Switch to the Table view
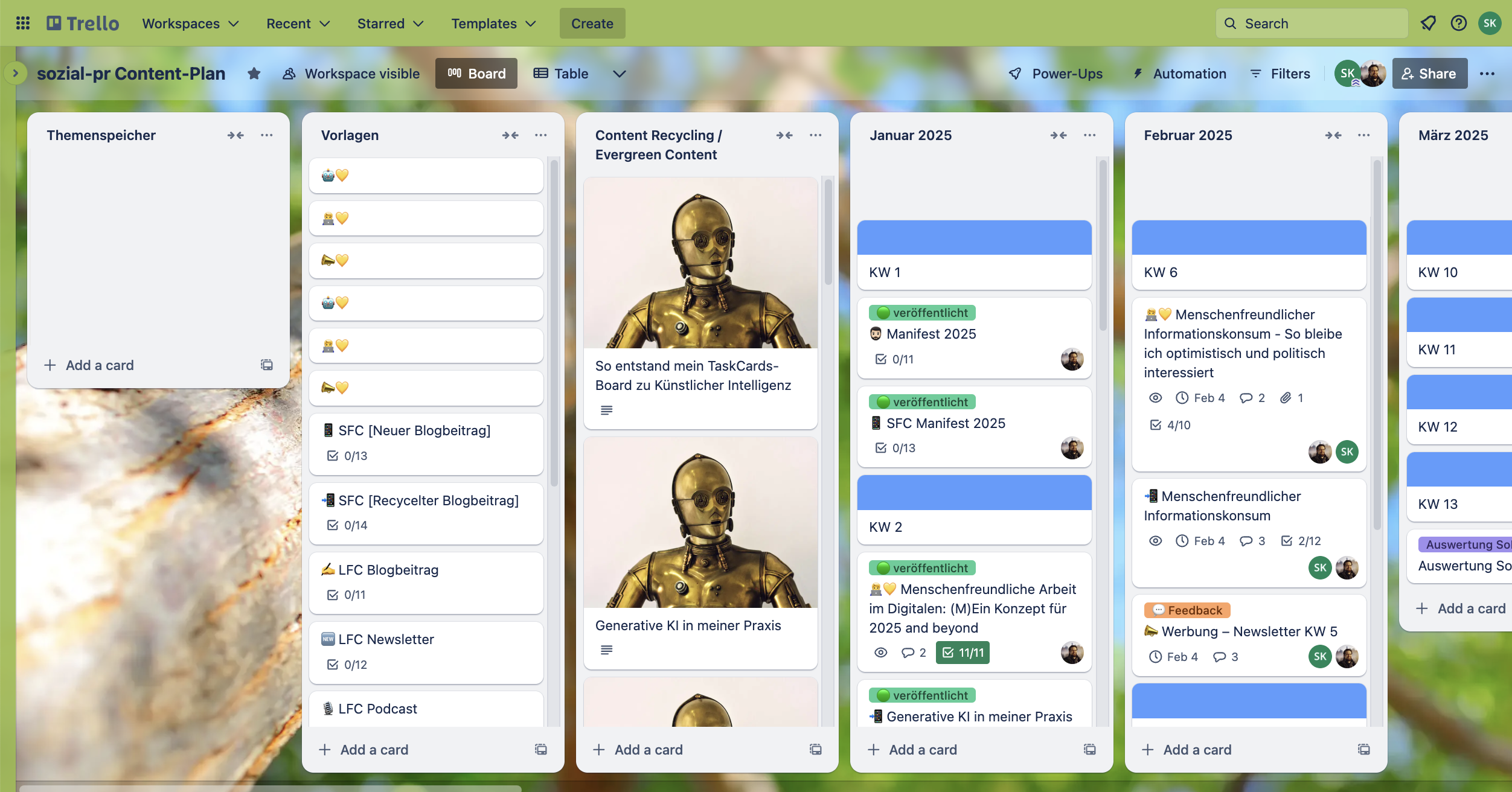 (561, 74)
